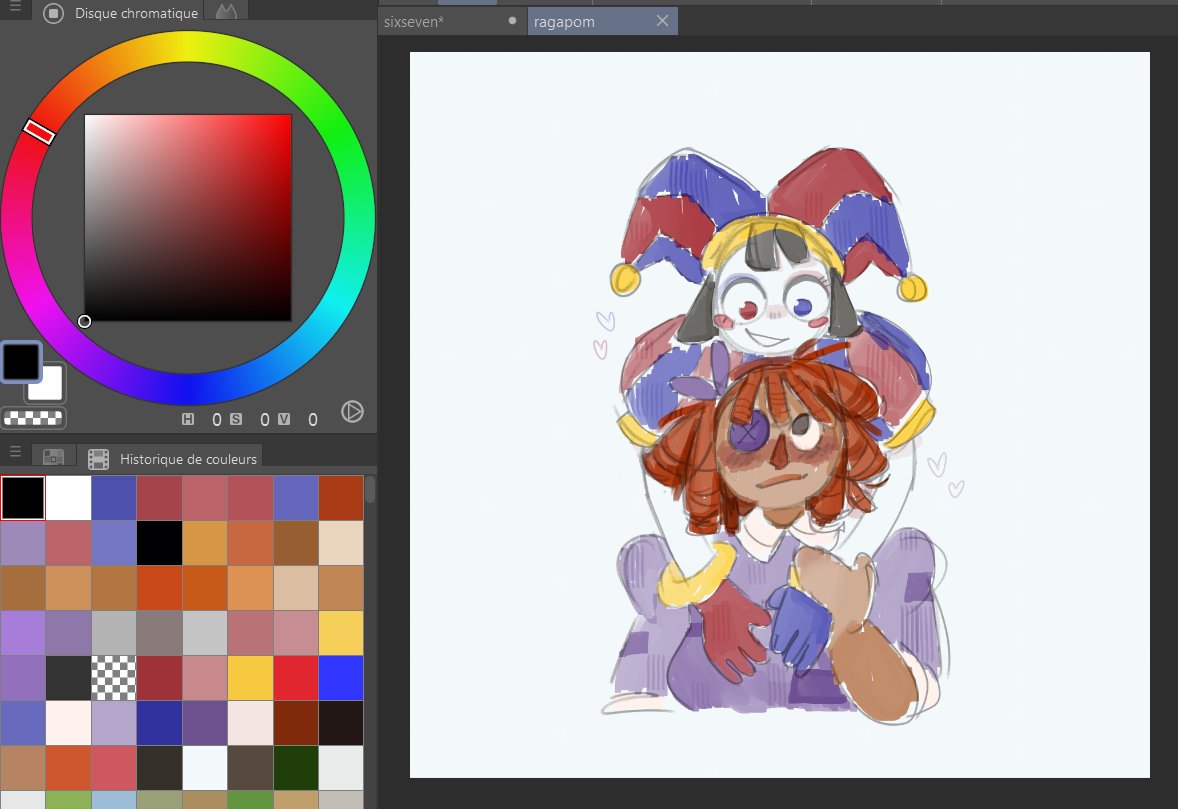
Task: Switch to the sixseven* document tab
Action: (451, 22)
